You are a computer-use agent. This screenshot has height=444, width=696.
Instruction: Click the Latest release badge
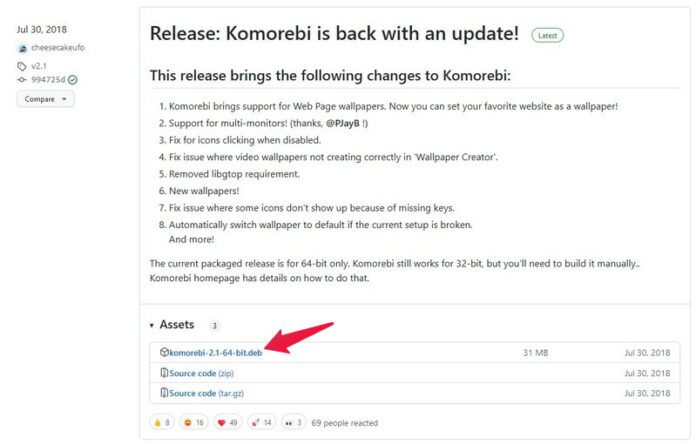click(x=548, y=36)
